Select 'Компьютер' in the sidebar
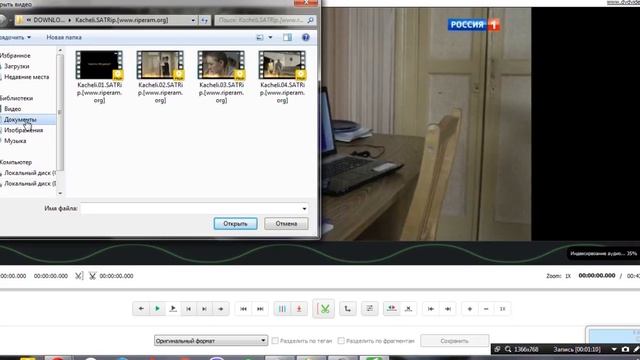This screenshot has width=640, height=360. 16,162
